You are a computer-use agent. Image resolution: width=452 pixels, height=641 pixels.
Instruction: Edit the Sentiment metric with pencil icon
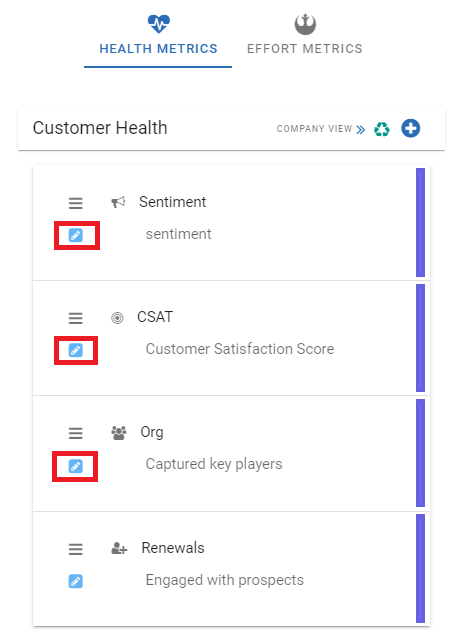click(76, 235)
